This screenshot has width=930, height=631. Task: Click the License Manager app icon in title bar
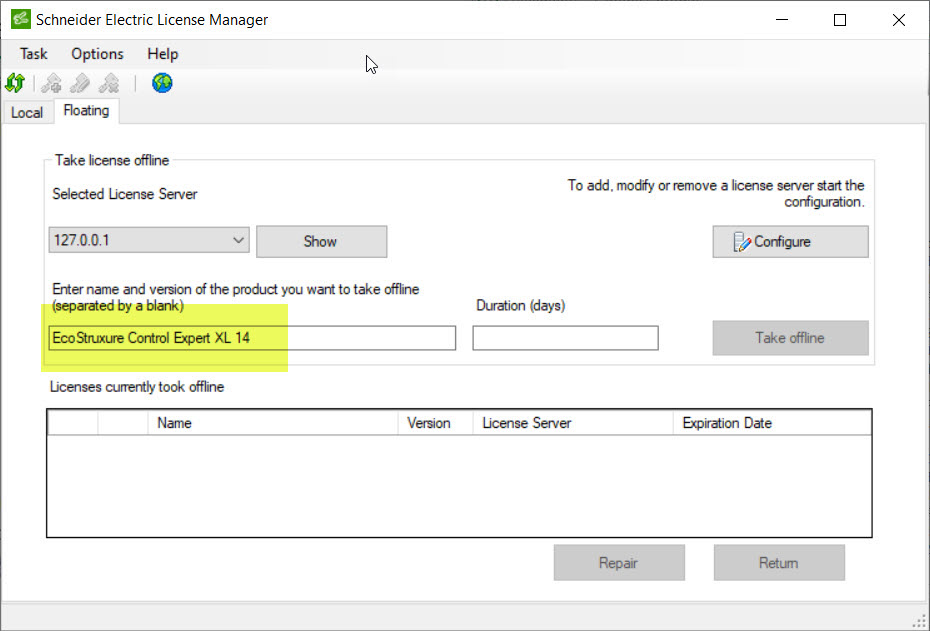click(21, 19)
